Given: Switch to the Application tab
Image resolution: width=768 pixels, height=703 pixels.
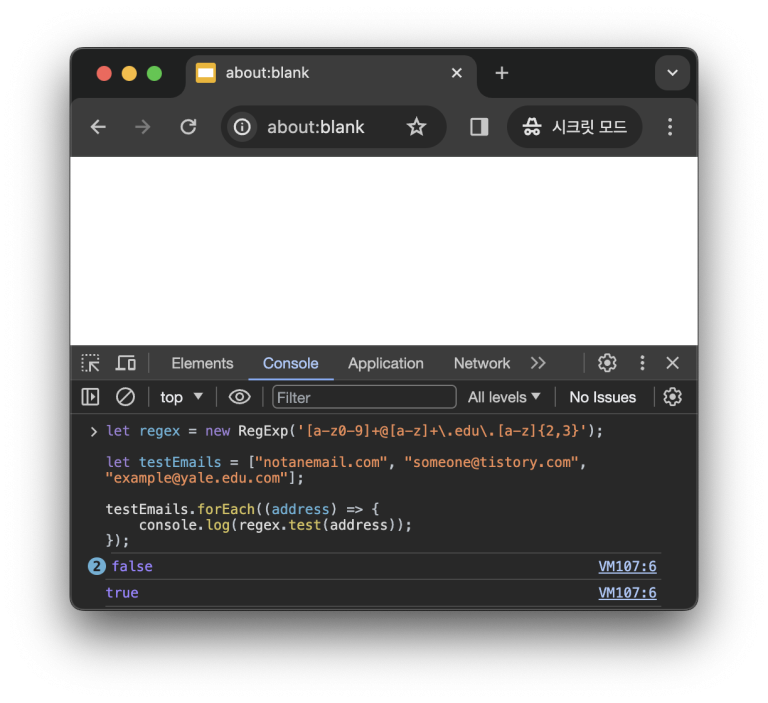Looking at the screenshot, I should tap(385, 363).
